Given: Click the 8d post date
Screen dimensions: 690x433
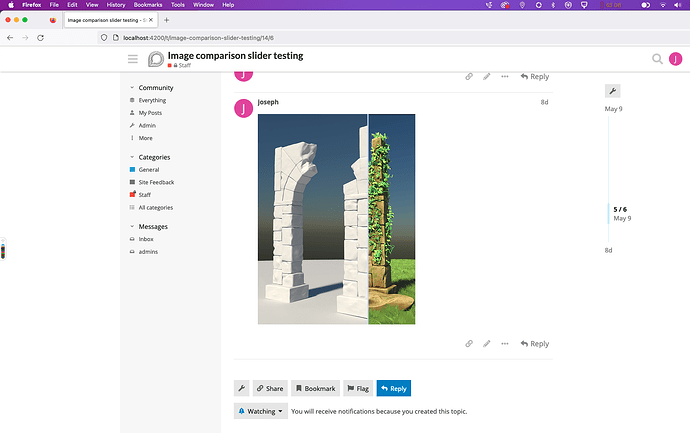Looking at the screenshot, I should click(x=544, y=102).
